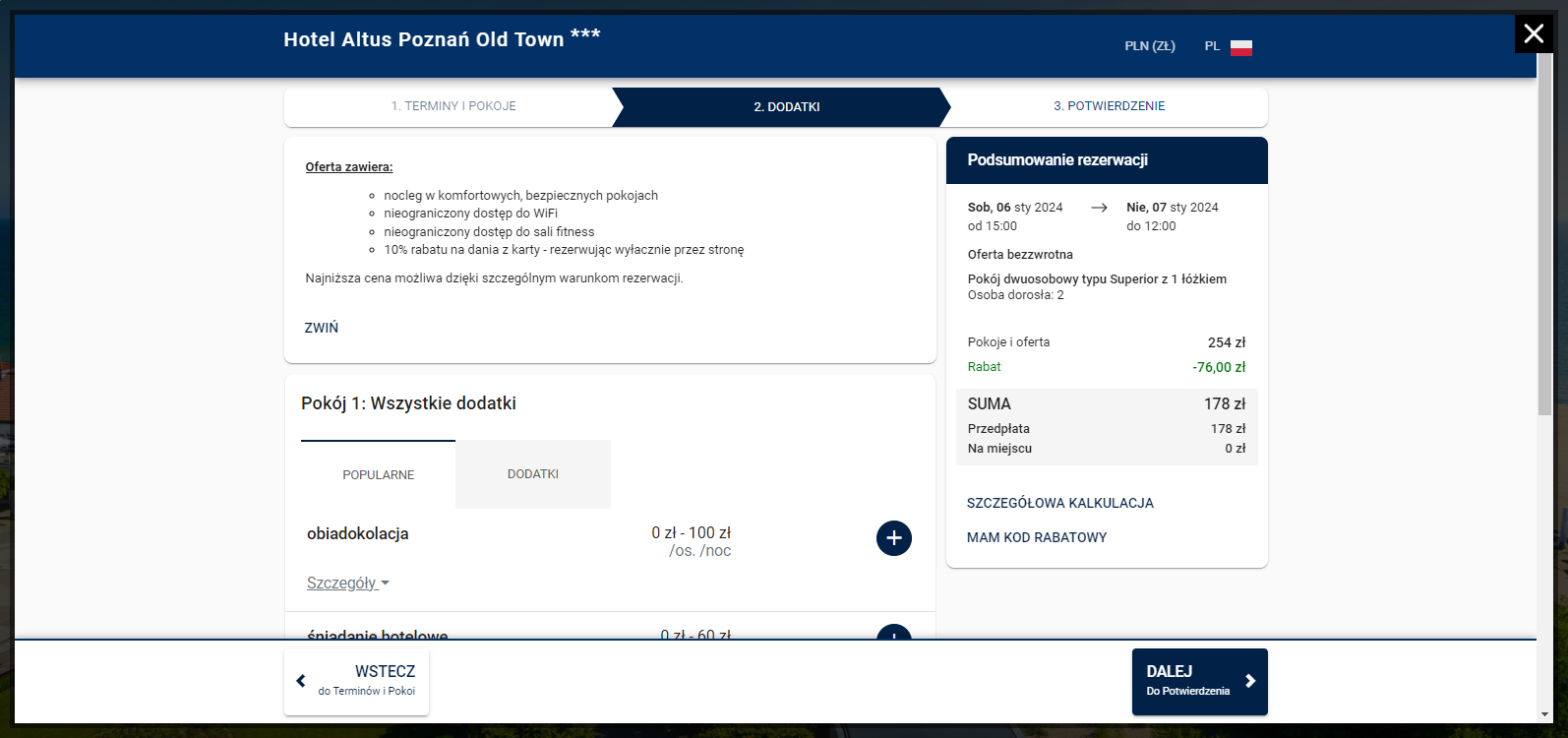Click the scrollbar down arrow

(x=1545, y=714)
